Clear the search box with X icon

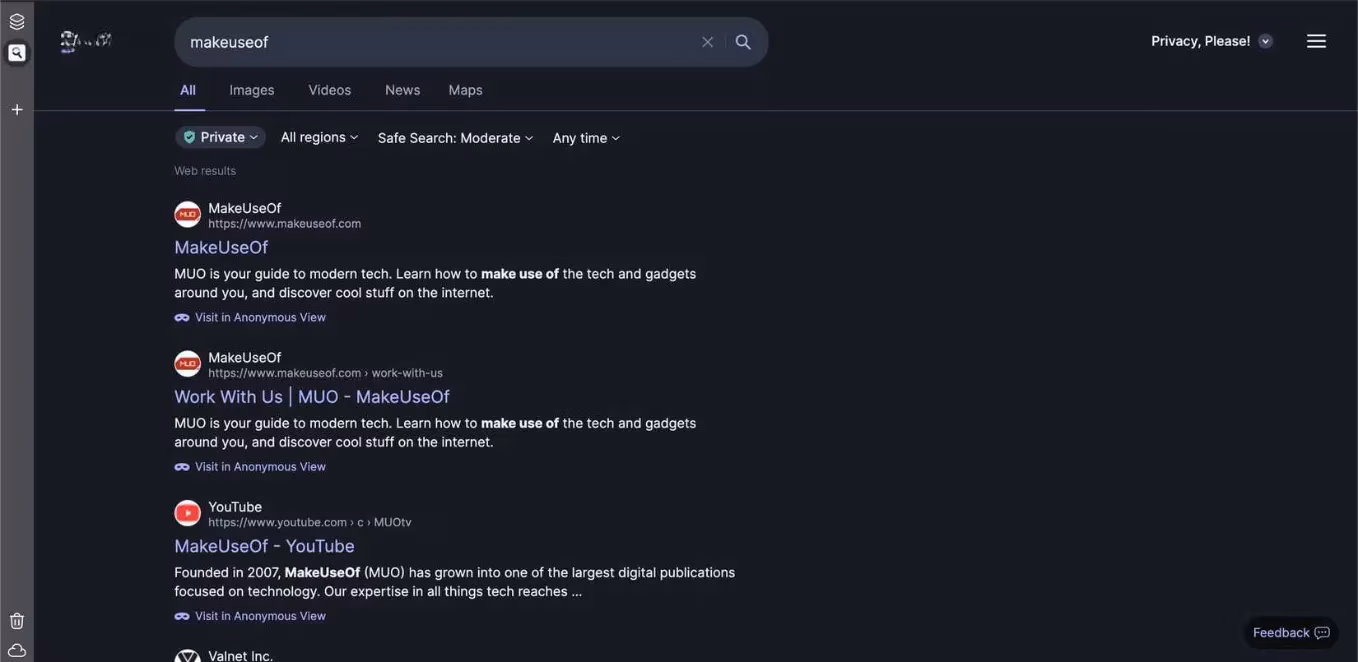click(707, 42)
